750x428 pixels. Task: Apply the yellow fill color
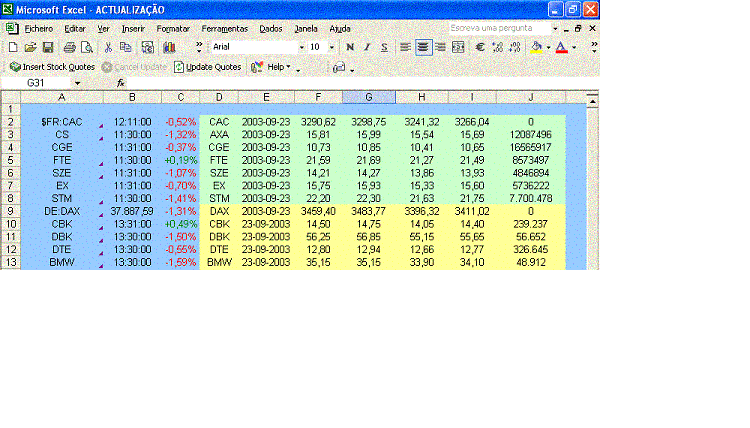tap(537, 47)
